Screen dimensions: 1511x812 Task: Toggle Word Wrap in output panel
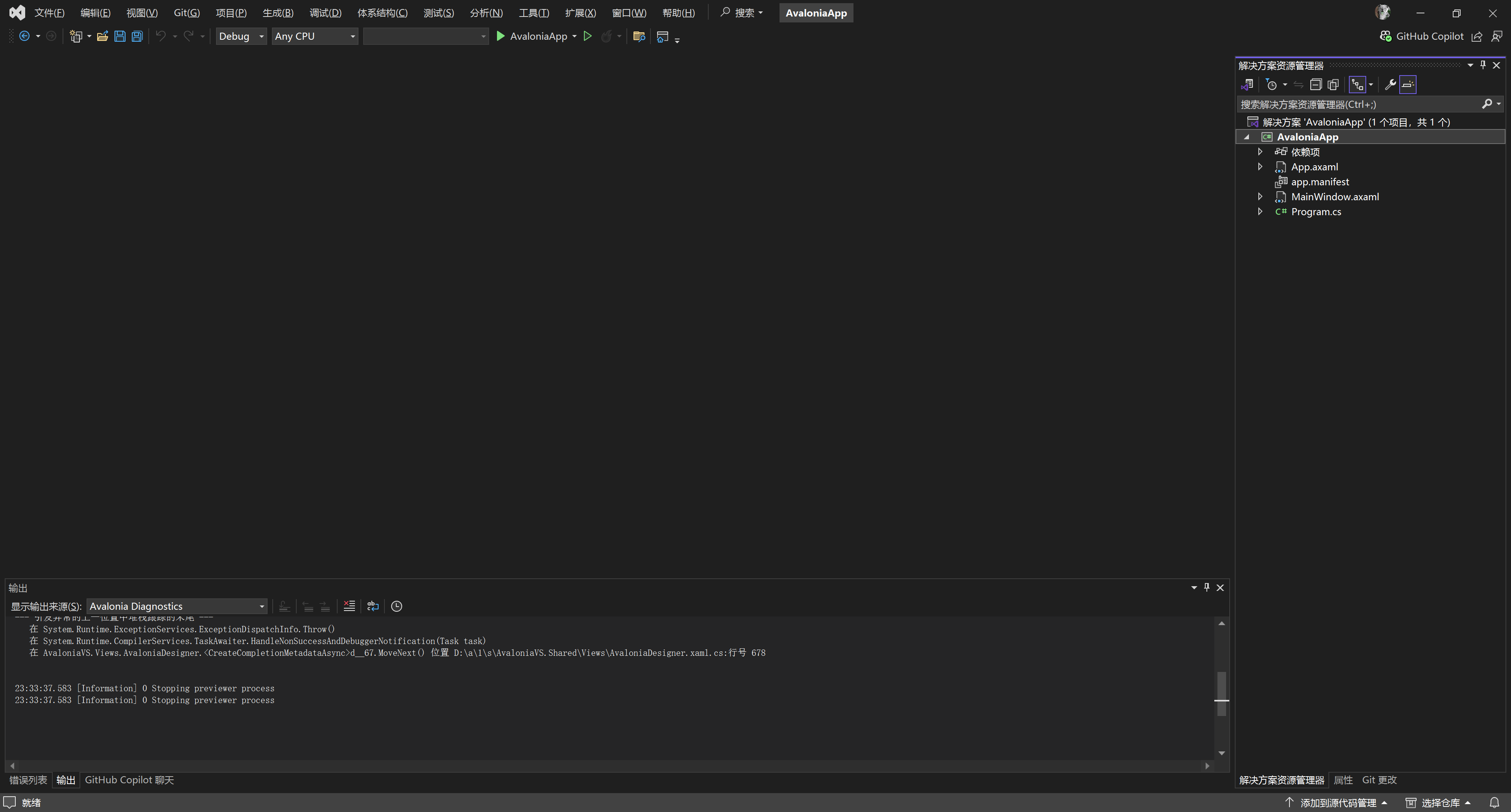(373, 606)
